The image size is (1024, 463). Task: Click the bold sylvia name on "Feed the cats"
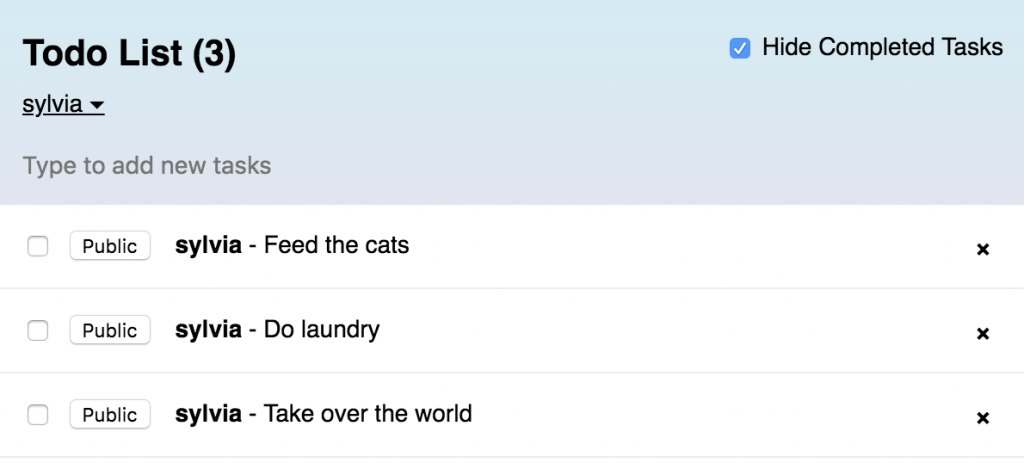pyautogui.click(x=208, y=245)
